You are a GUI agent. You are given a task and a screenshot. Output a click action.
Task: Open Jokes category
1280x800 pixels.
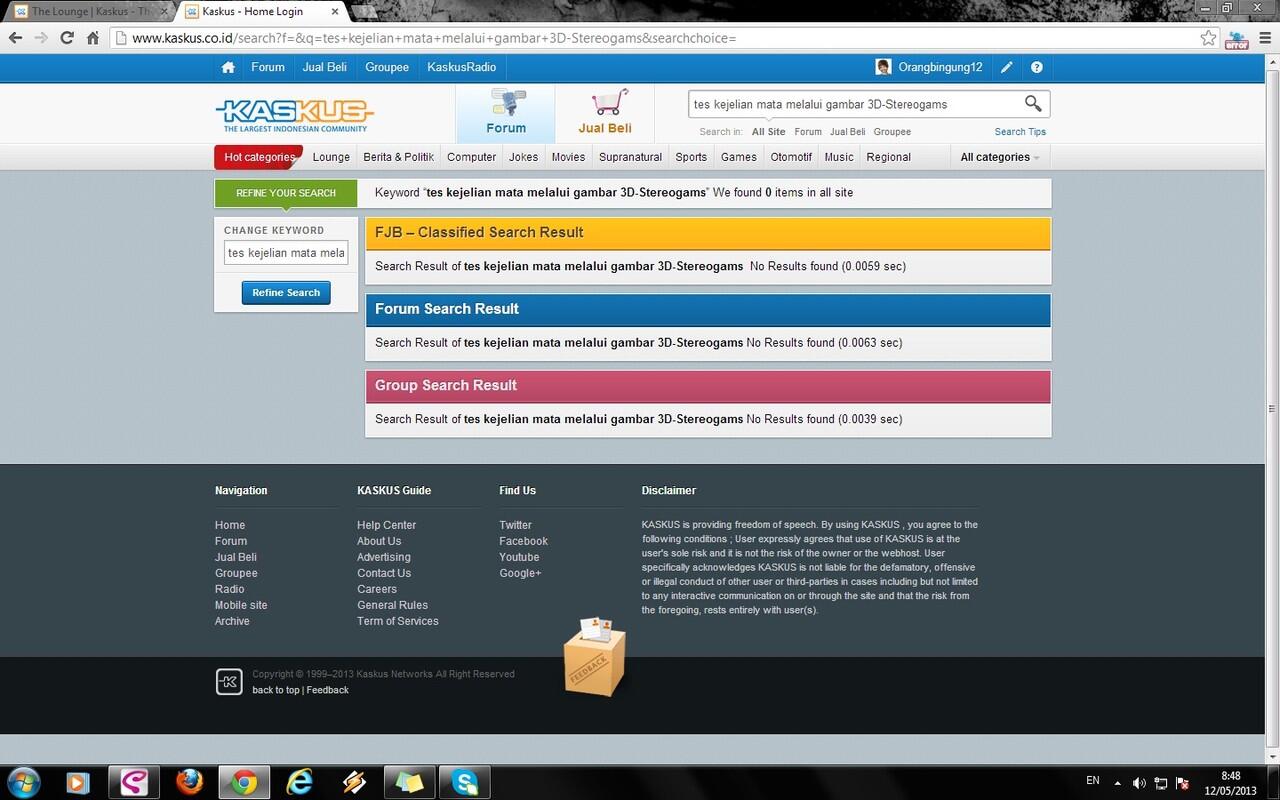click(x=524, y=157)
